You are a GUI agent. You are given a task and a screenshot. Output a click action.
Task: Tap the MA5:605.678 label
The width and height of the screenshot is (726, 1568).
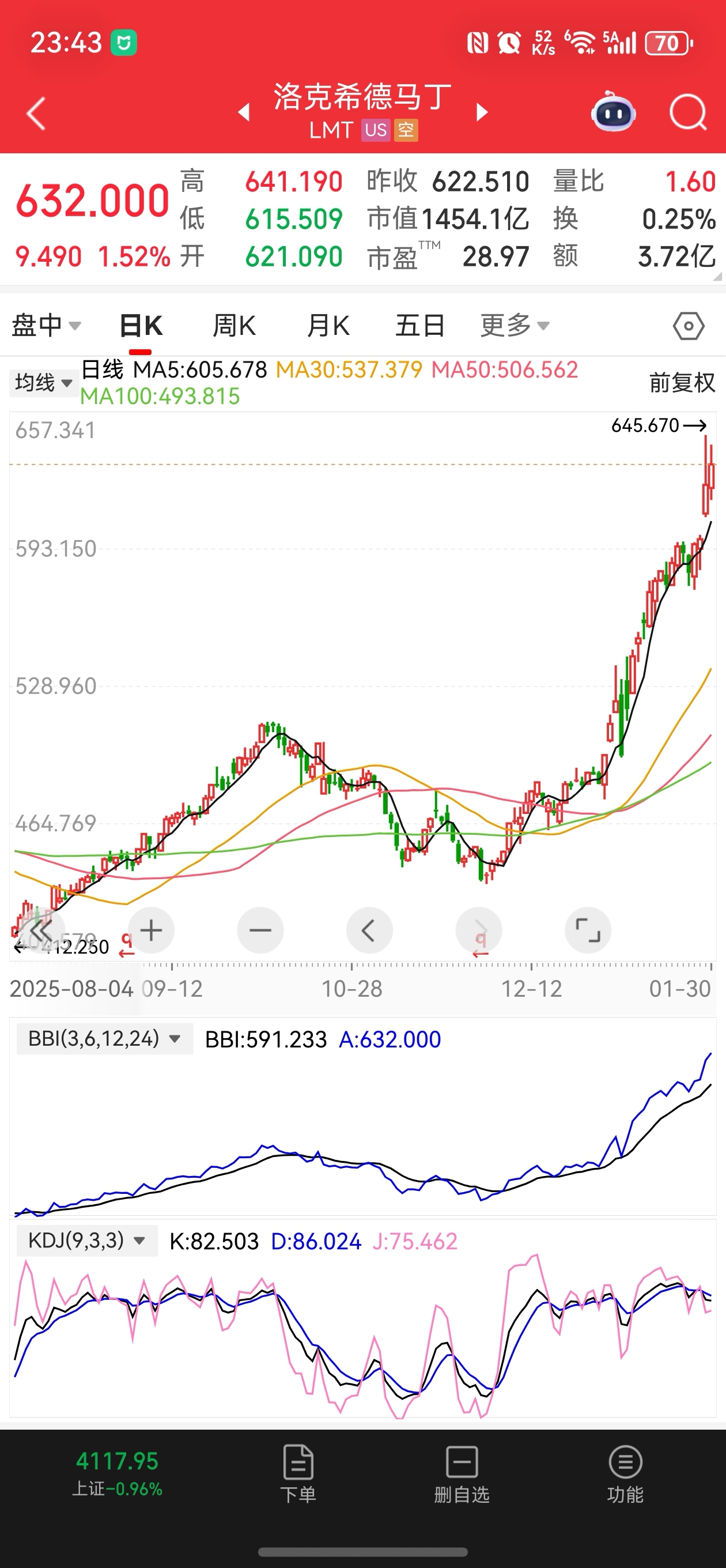200,370
